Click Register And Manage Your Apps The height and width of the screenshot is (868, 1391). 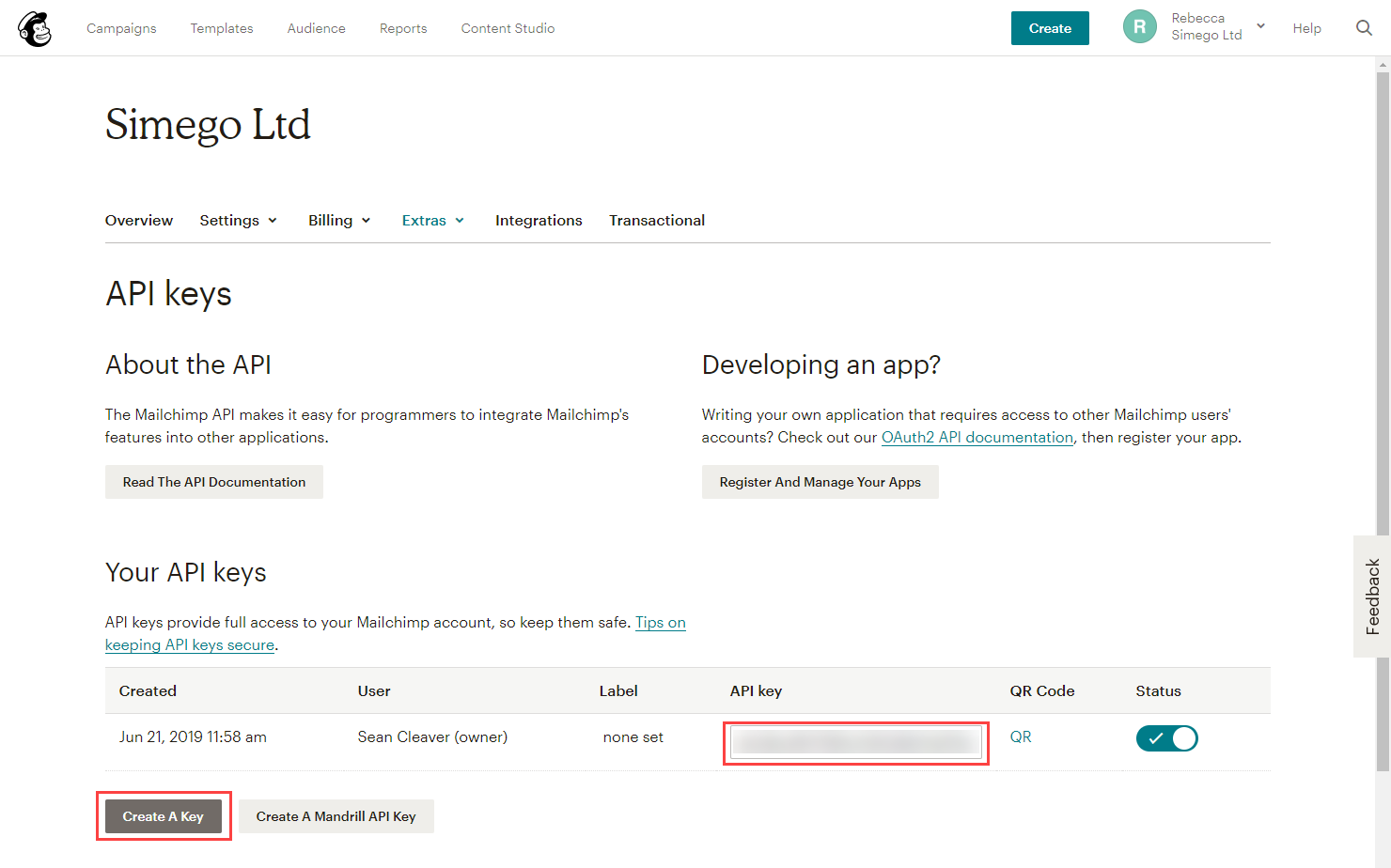point(820,482)
